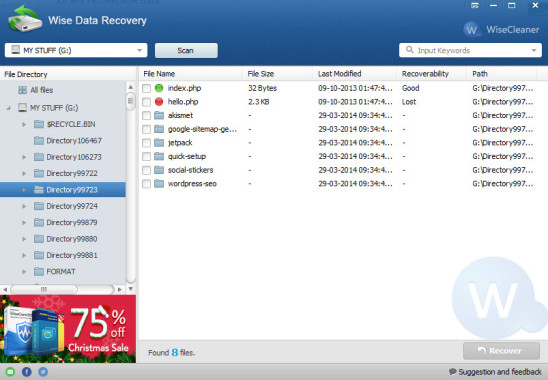Click the horizontal scrollbar thumb in directory tree
548x380 pixels.
tap(44, 289)
